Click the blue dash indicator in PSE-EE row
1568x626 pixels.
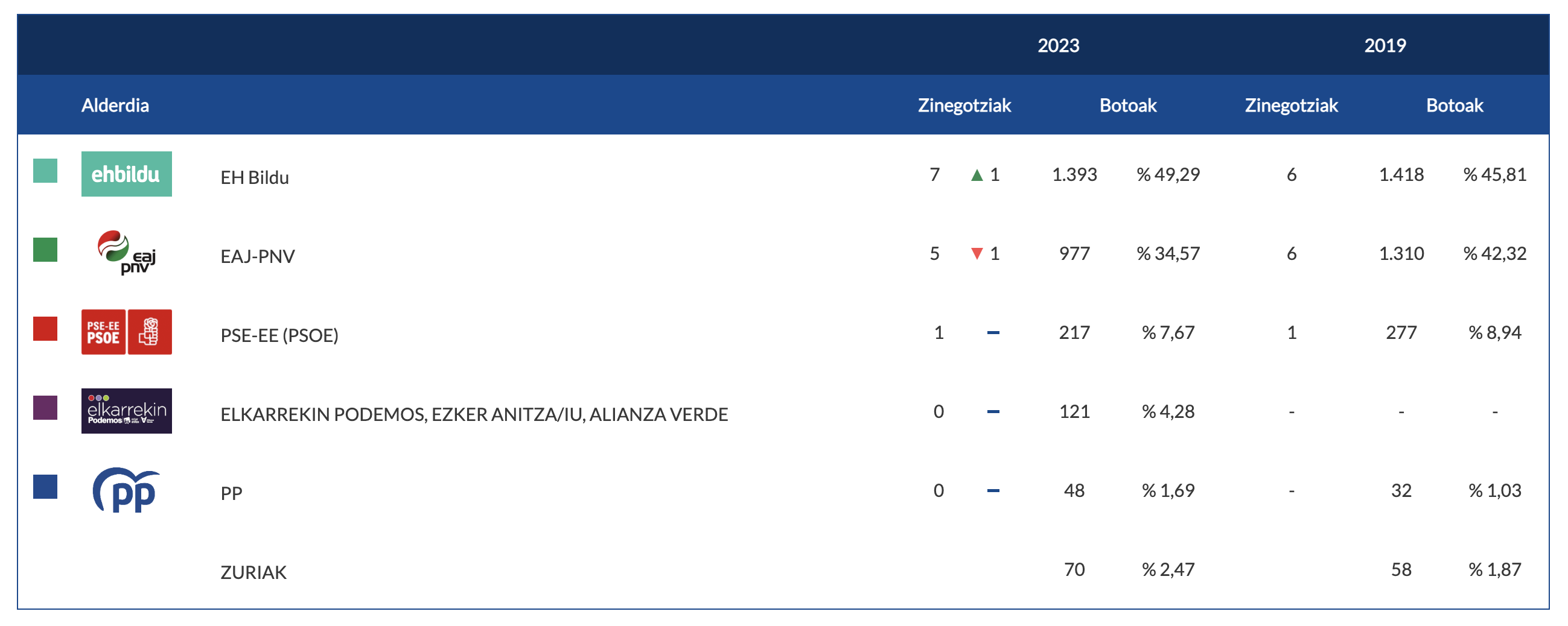click(x=993, y=333)
